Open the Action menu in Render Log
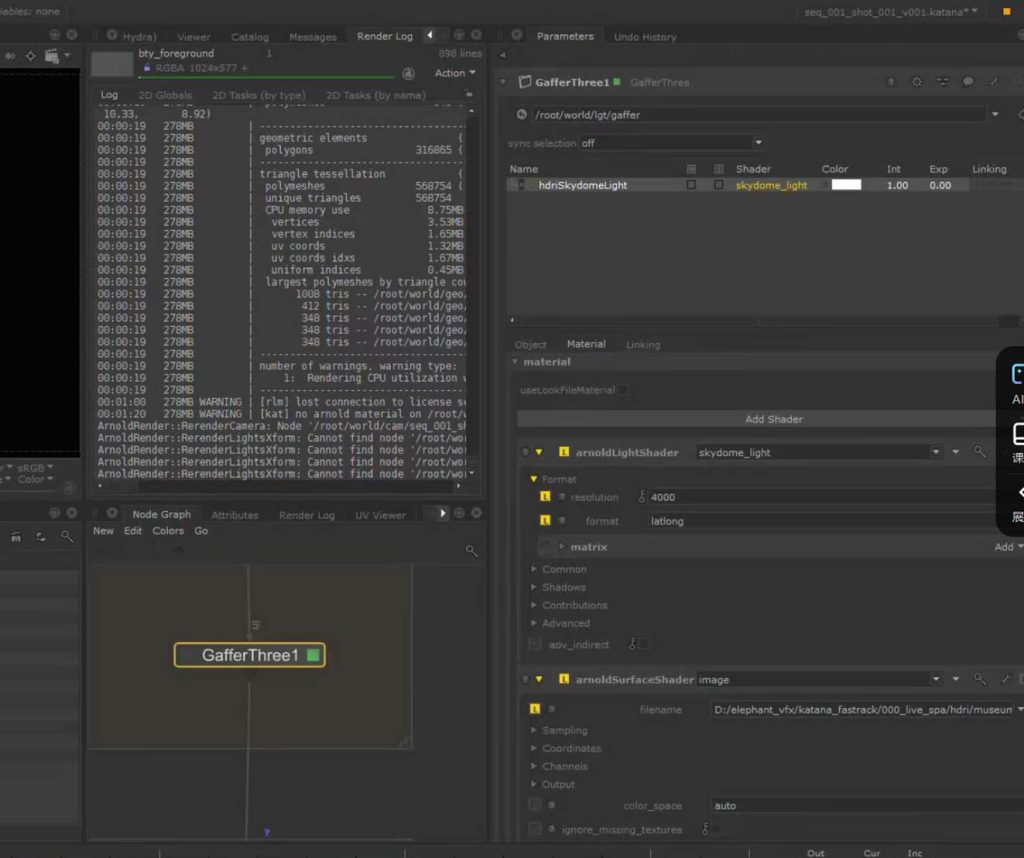The image size is (1024, 858). [455, 73]
